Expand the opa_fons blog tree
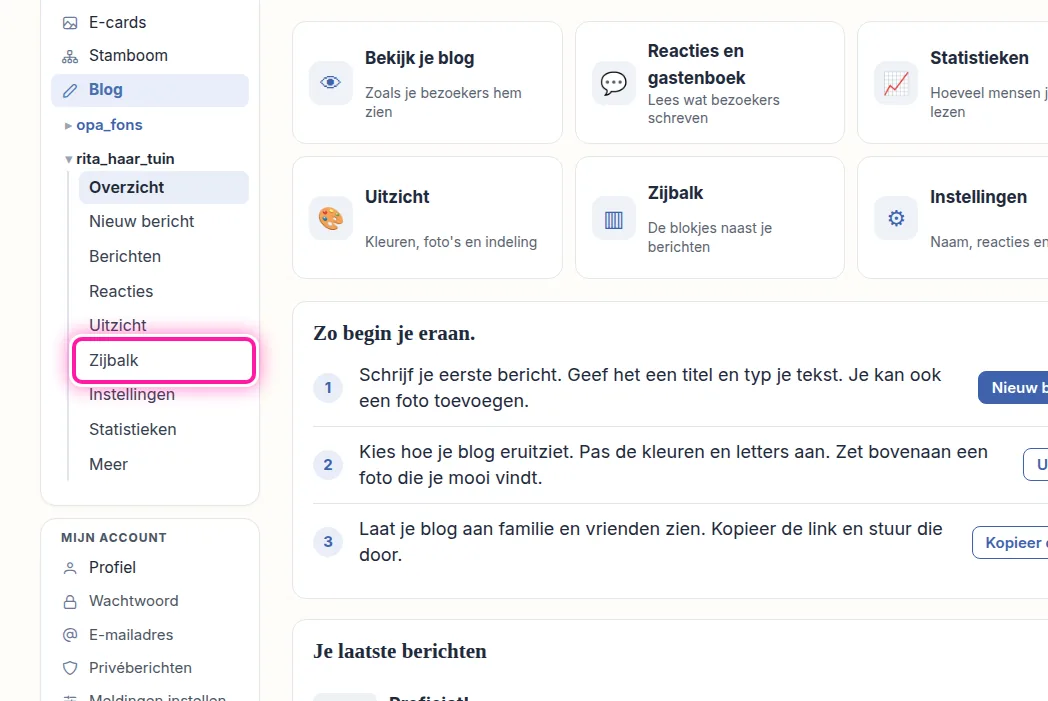This screenshot has width=1048, height=701. coord(68,126)
